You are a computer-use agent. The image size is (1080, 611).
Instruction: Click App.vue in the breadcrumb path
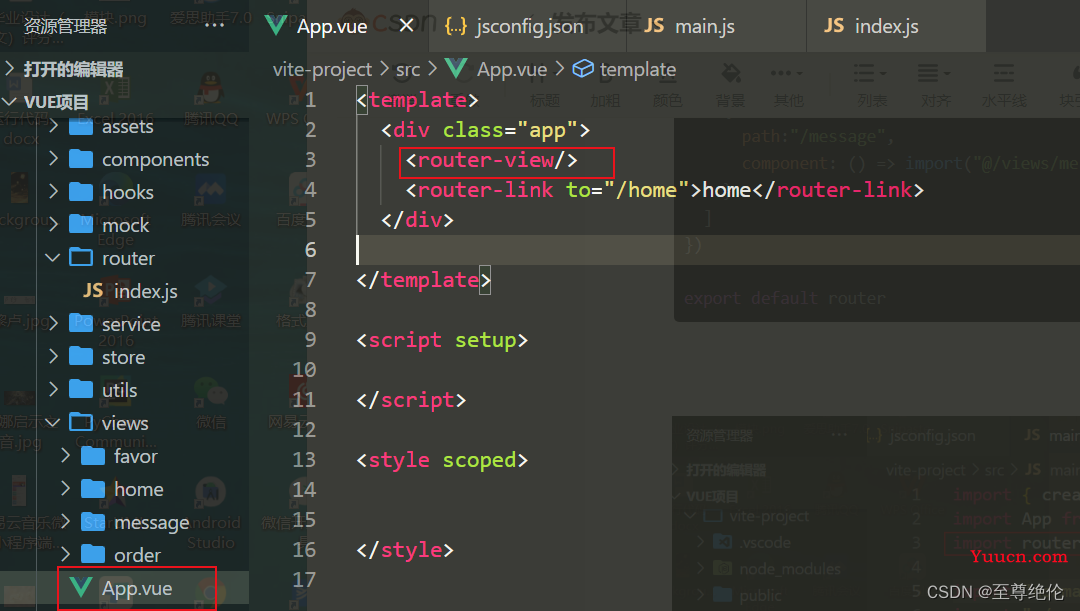(512, 70)
